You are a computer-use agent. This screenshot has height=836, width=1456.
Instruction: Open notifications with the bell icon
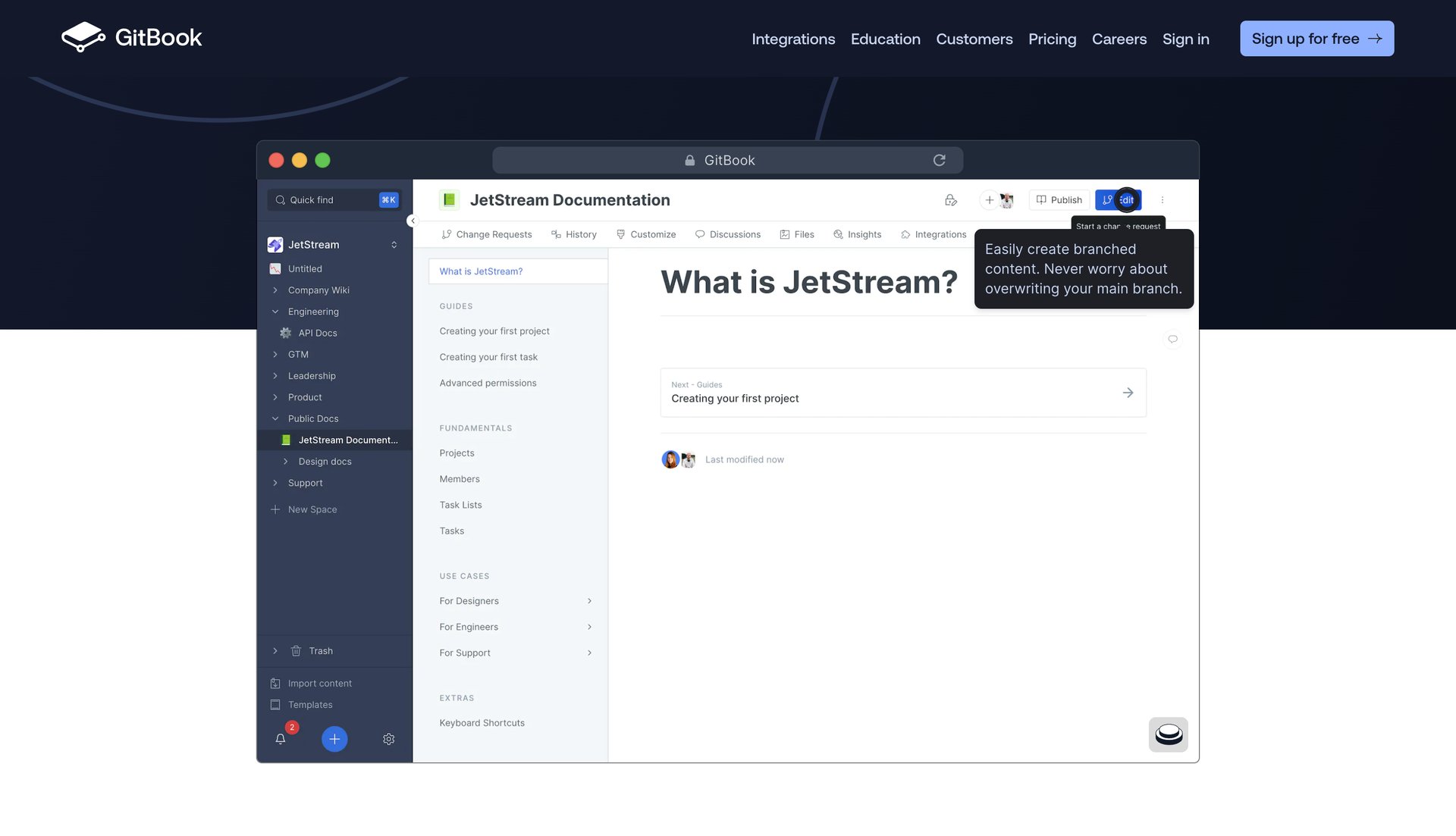[281, 738]
